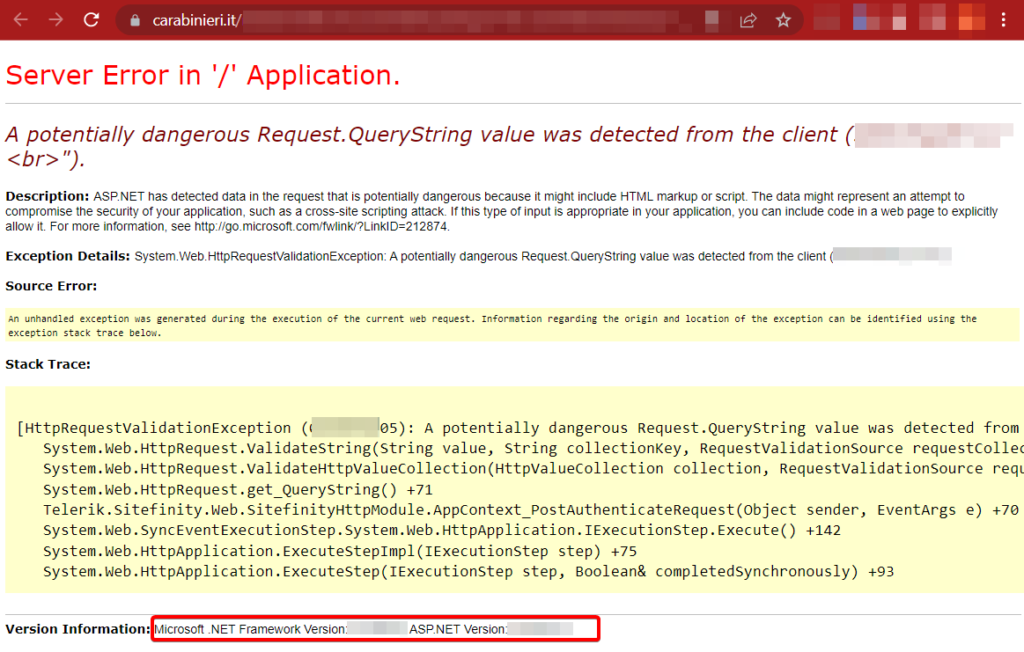Click the browser forward arrow
This screenshot has height=652, width=1024.
click(x=56, y=20)
